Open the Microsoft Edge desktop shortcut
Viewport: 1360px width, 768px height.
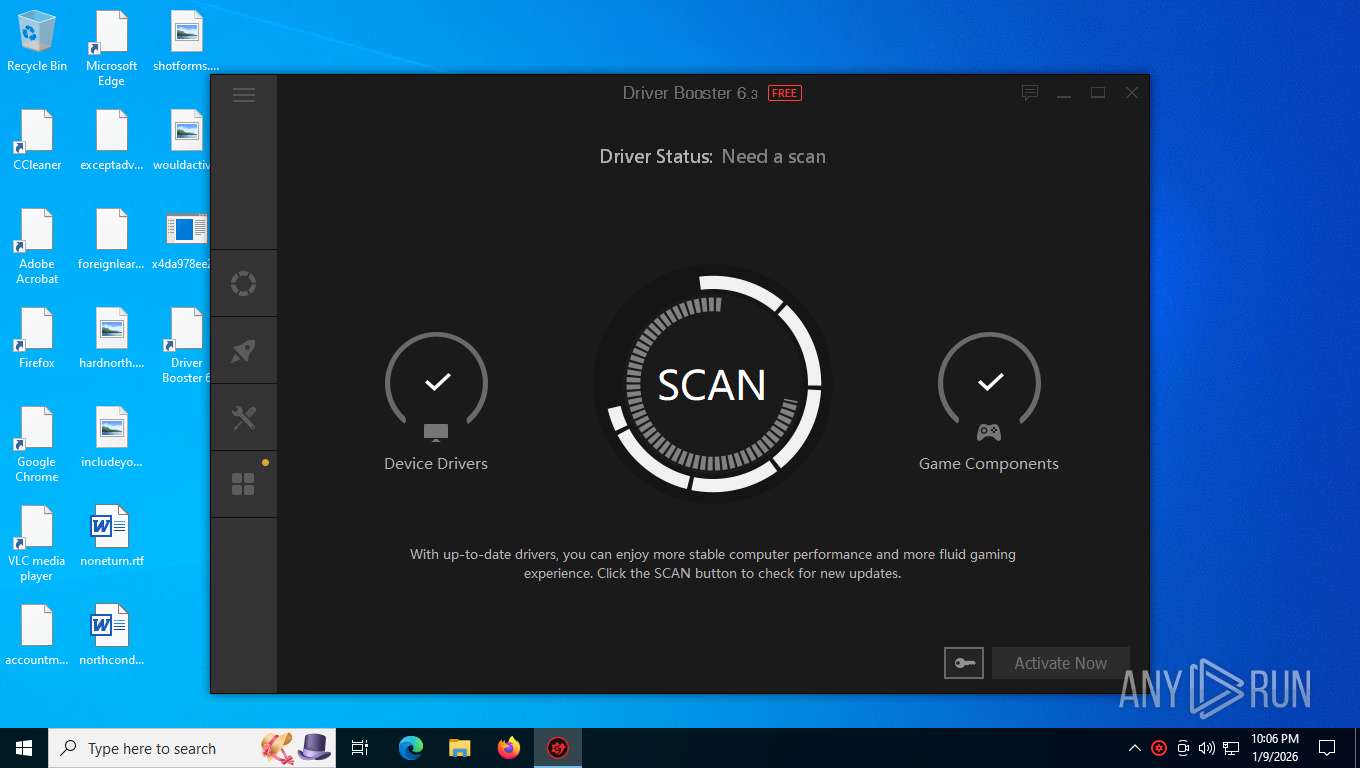point(112,49)
